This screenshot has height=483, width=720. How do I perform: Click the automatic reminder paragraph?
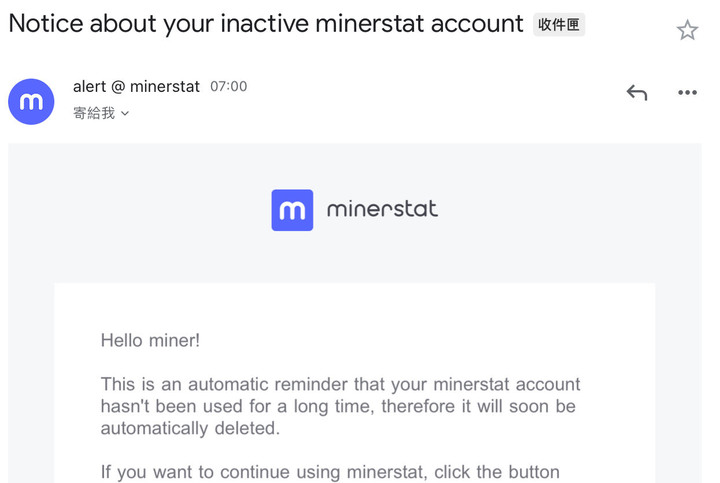point(340,406)
